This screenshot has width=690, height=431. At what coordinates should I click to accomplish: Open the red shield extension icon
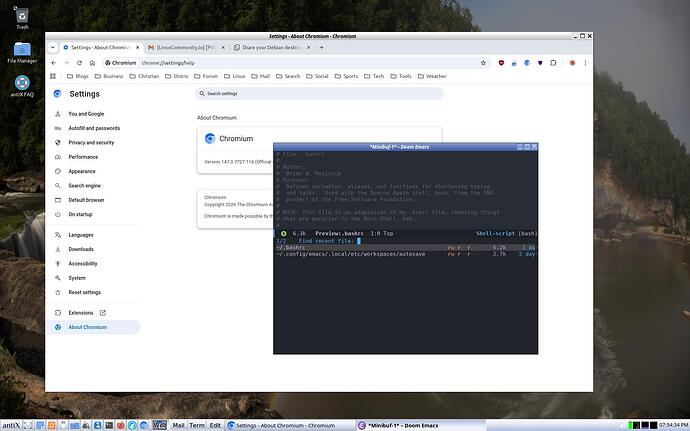pyautogui.click(x=501, y=63)
